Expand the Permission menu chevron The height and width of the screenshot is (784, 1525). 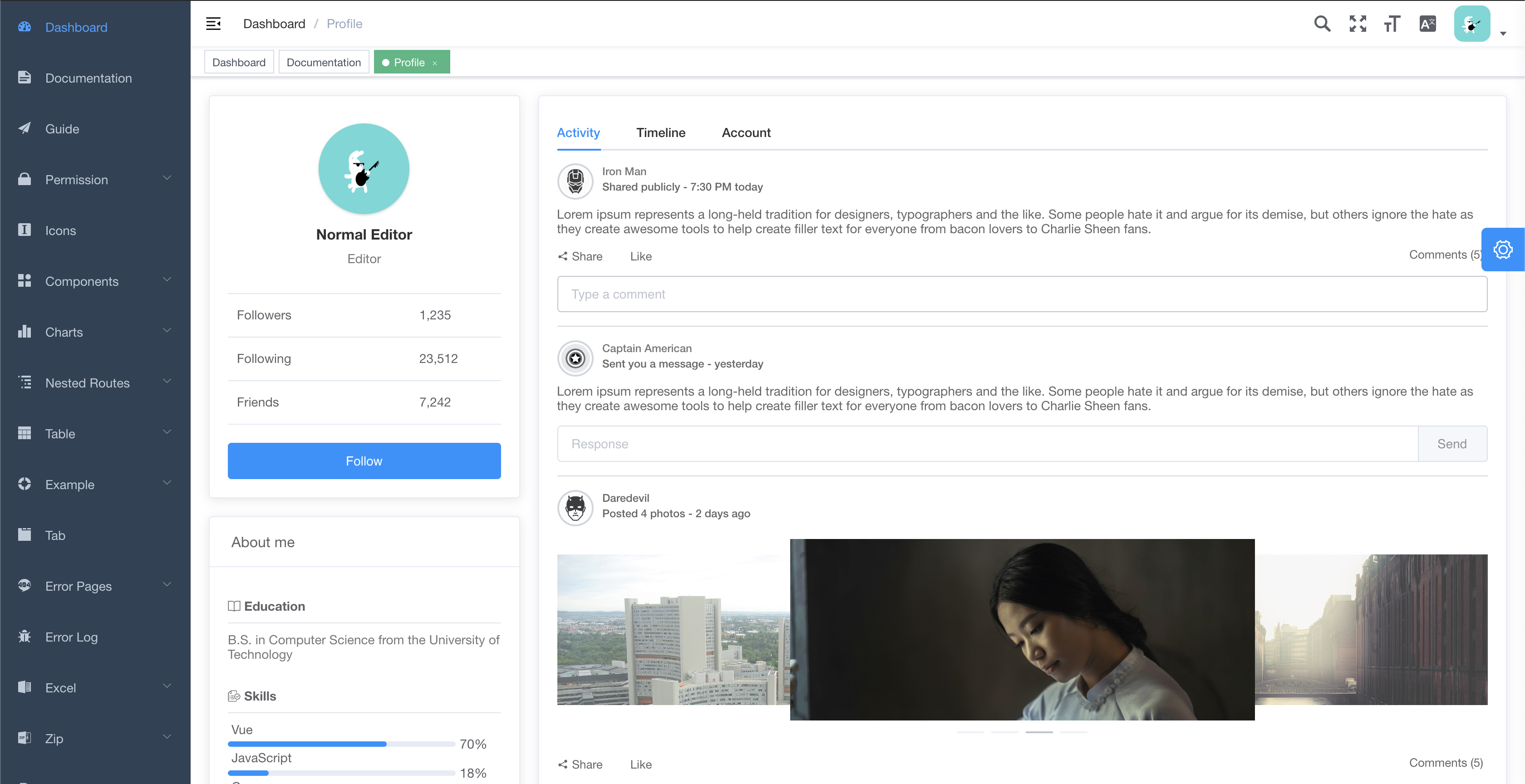tap(167, 178)
